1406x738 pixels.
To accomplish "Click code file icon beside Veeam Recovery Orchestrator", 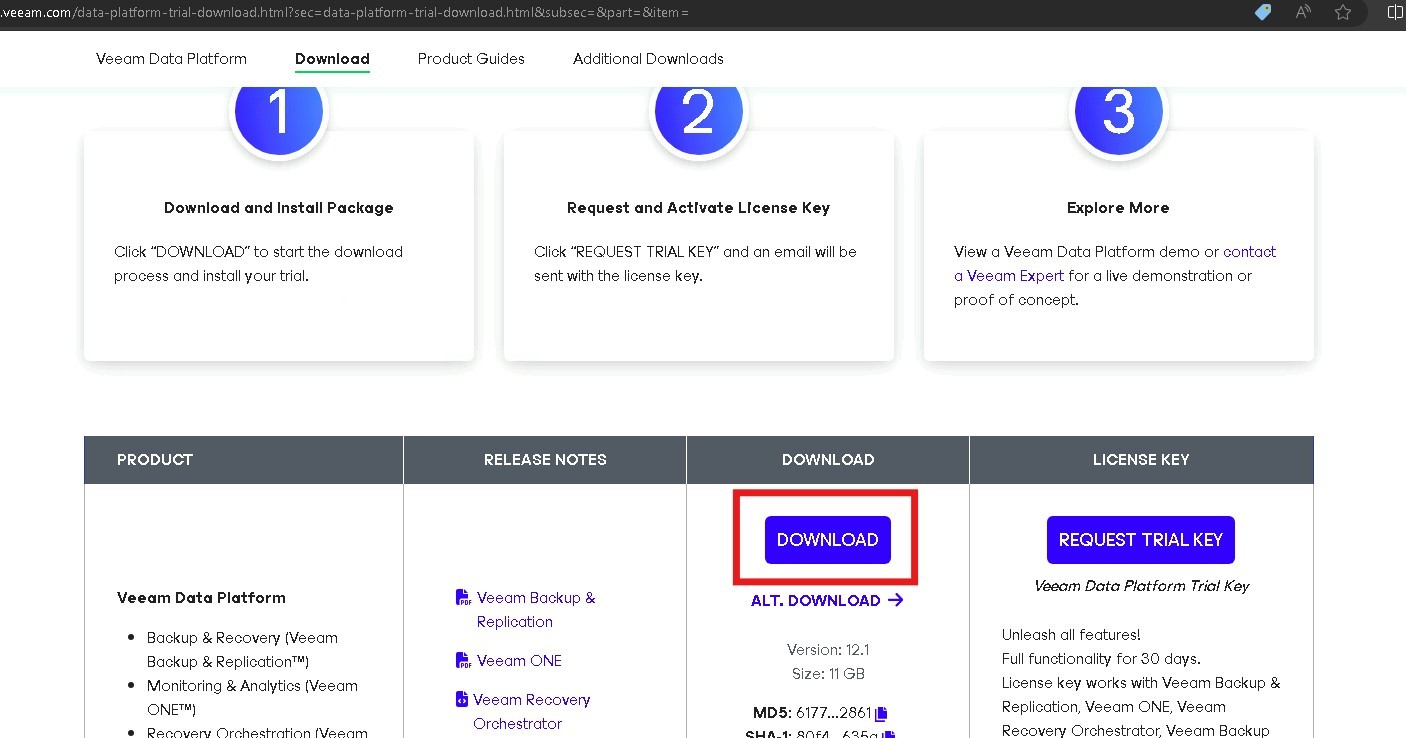I will pyautogui.click(x=462, y=700).
